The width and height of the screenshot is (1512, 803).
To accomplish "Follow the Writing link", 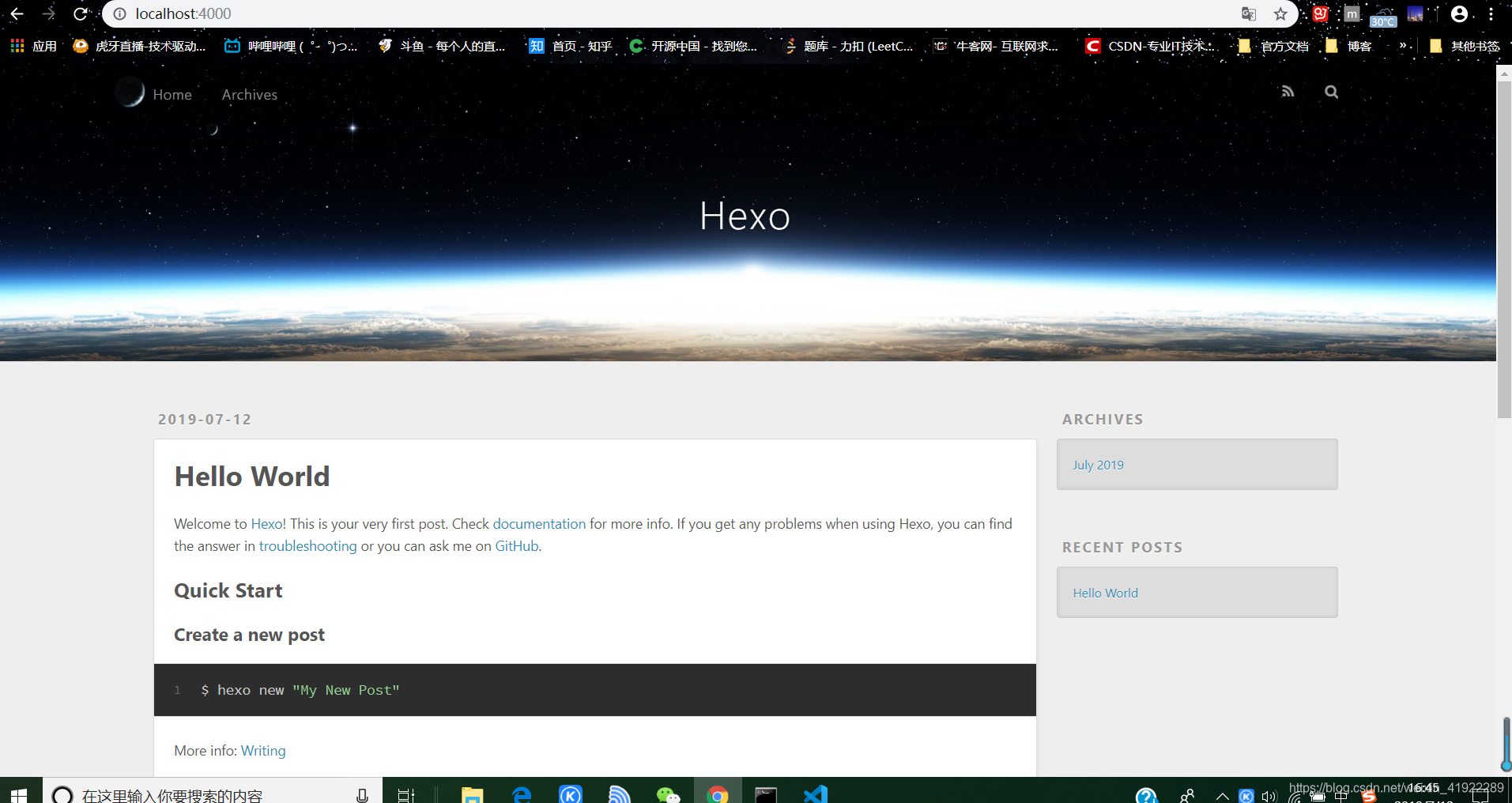I will [x=263, y=751].
